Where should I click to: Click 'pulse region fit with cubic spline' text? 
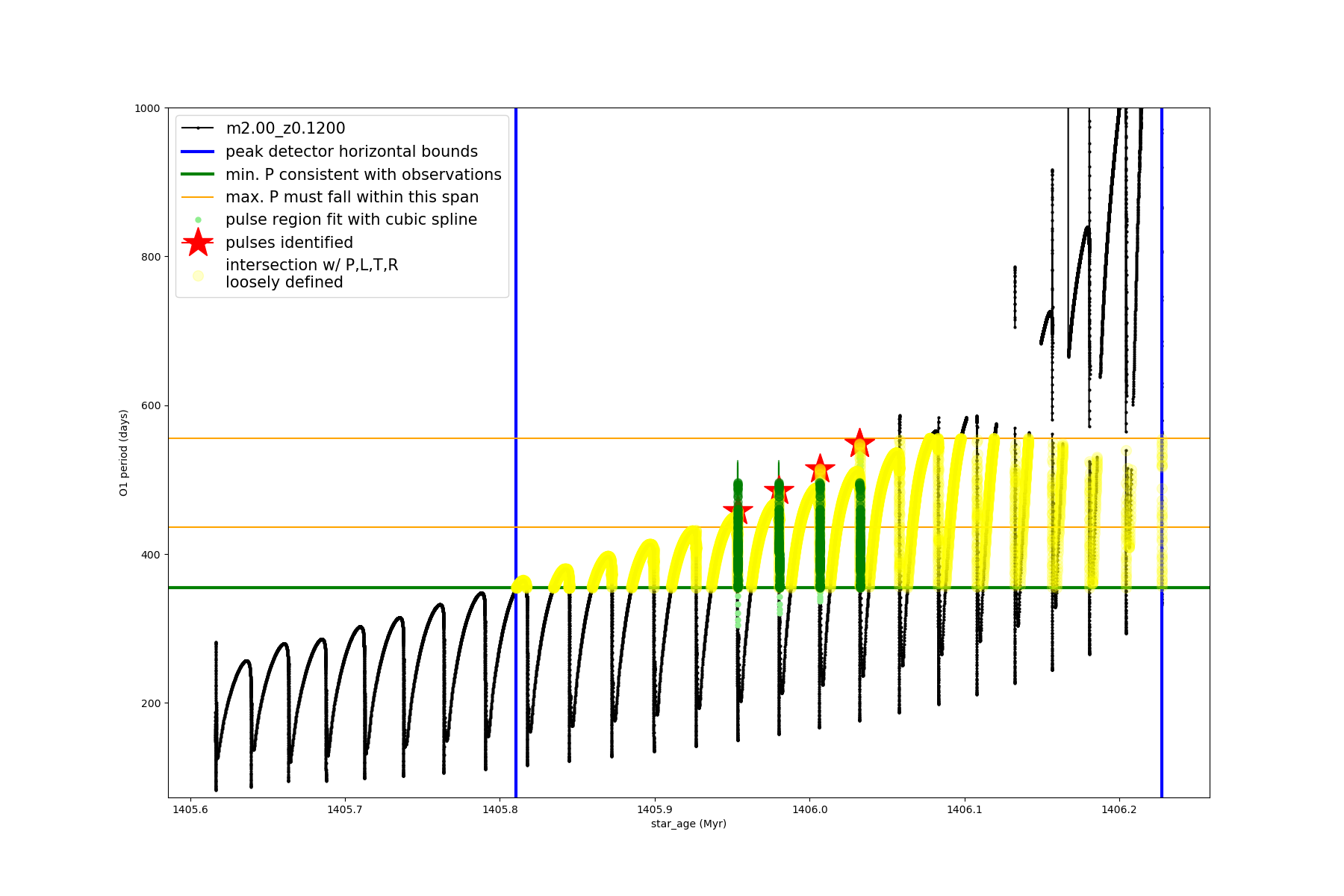click(351, 220)
